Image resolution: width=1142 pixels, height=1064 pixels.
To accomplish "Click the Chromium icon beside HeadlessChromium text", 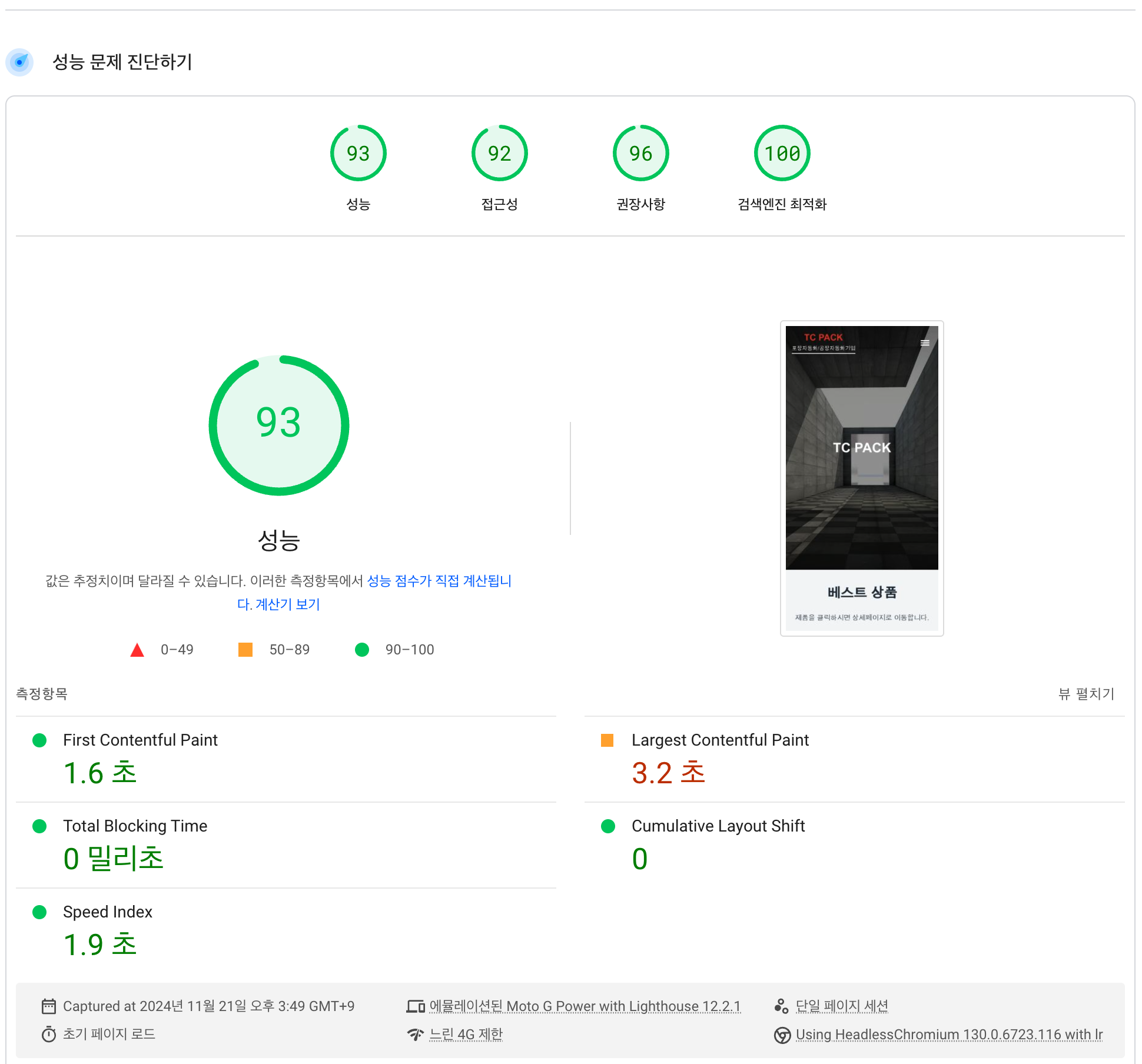I will coord(782,1035).
